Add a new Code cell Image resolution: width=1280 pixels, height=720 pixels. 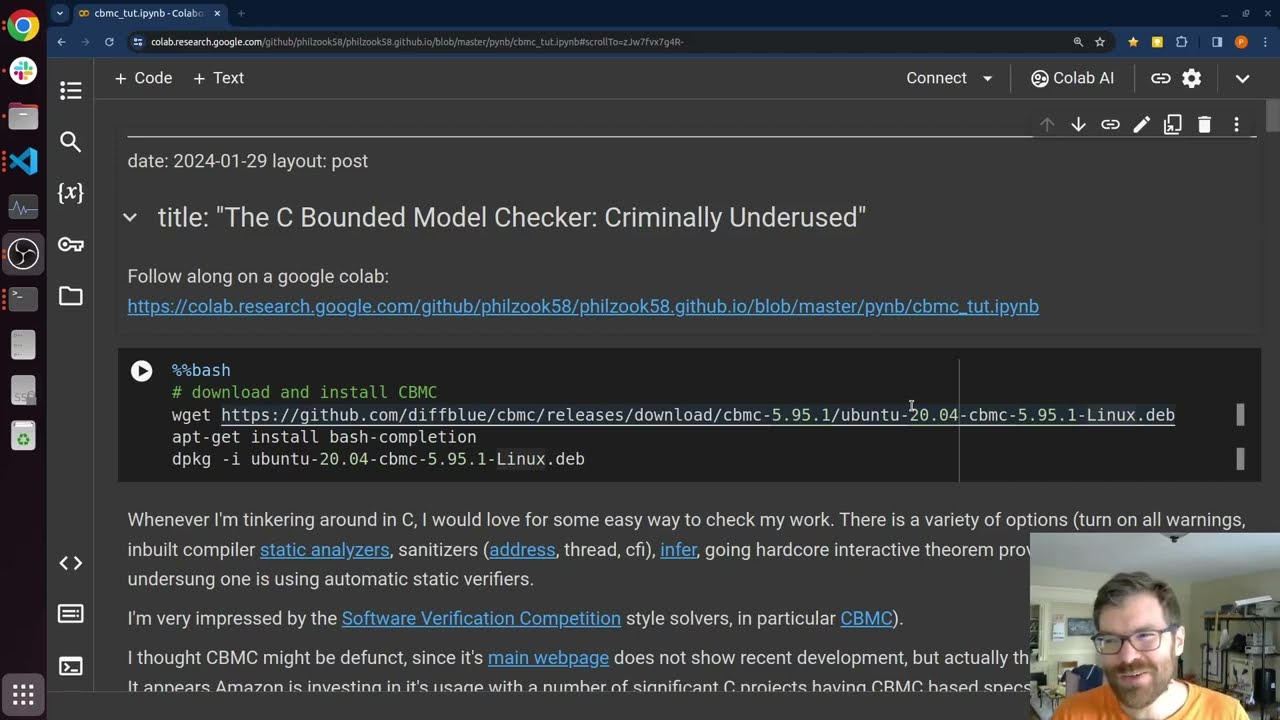tap(143, 78)
